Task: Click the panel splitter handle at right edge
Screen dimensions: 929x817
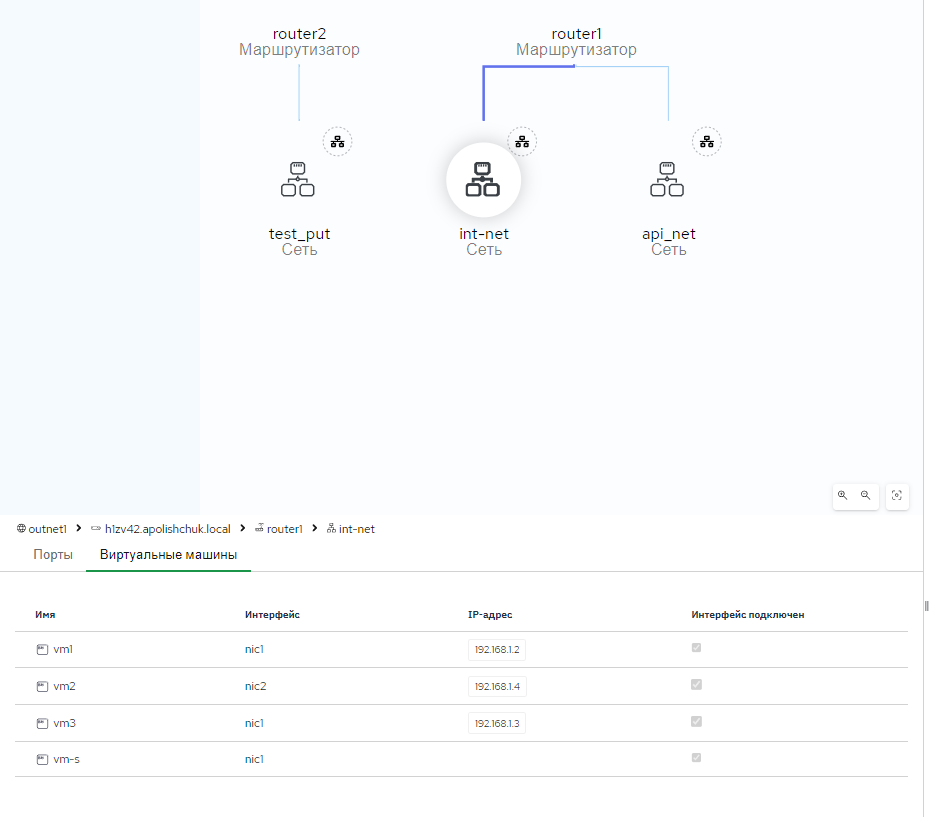Action: pos(926,605)
